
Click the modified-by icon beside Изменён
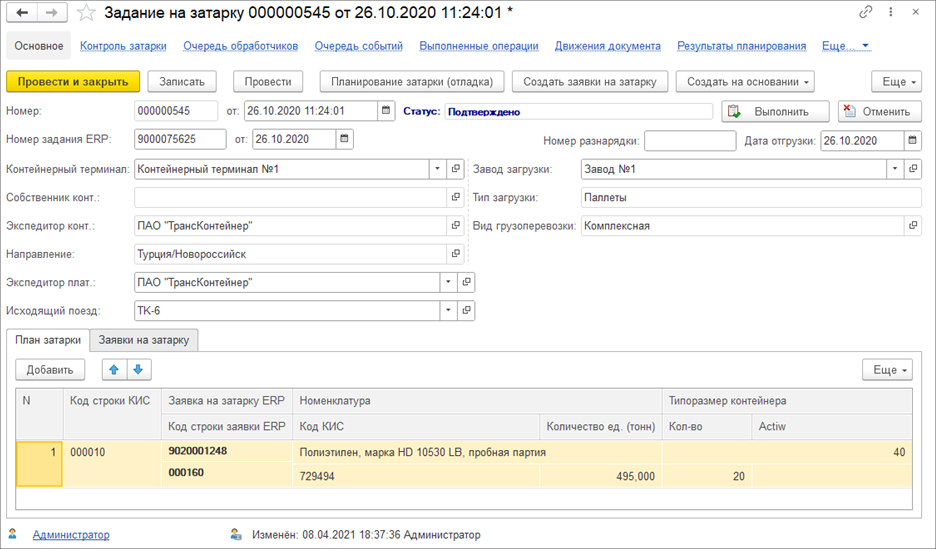[236, 535]
